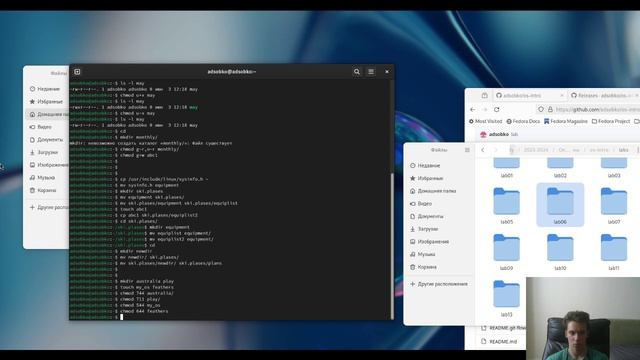The height and width of the screenshot is (360, 640).
Task: Select the labs path segment
Action: coord(623,150)
